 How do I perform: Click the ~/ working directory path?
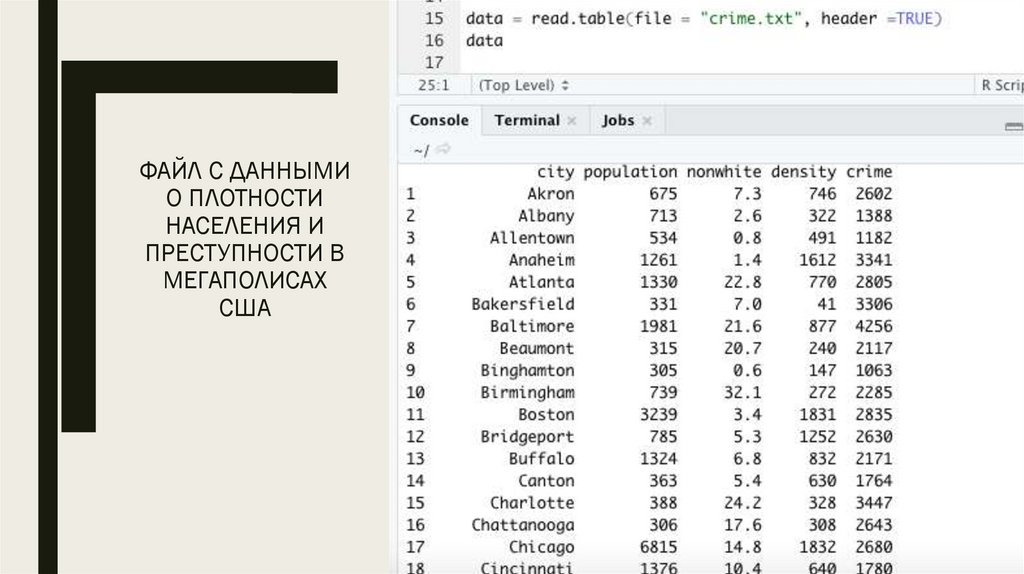[x=420, y=149]
